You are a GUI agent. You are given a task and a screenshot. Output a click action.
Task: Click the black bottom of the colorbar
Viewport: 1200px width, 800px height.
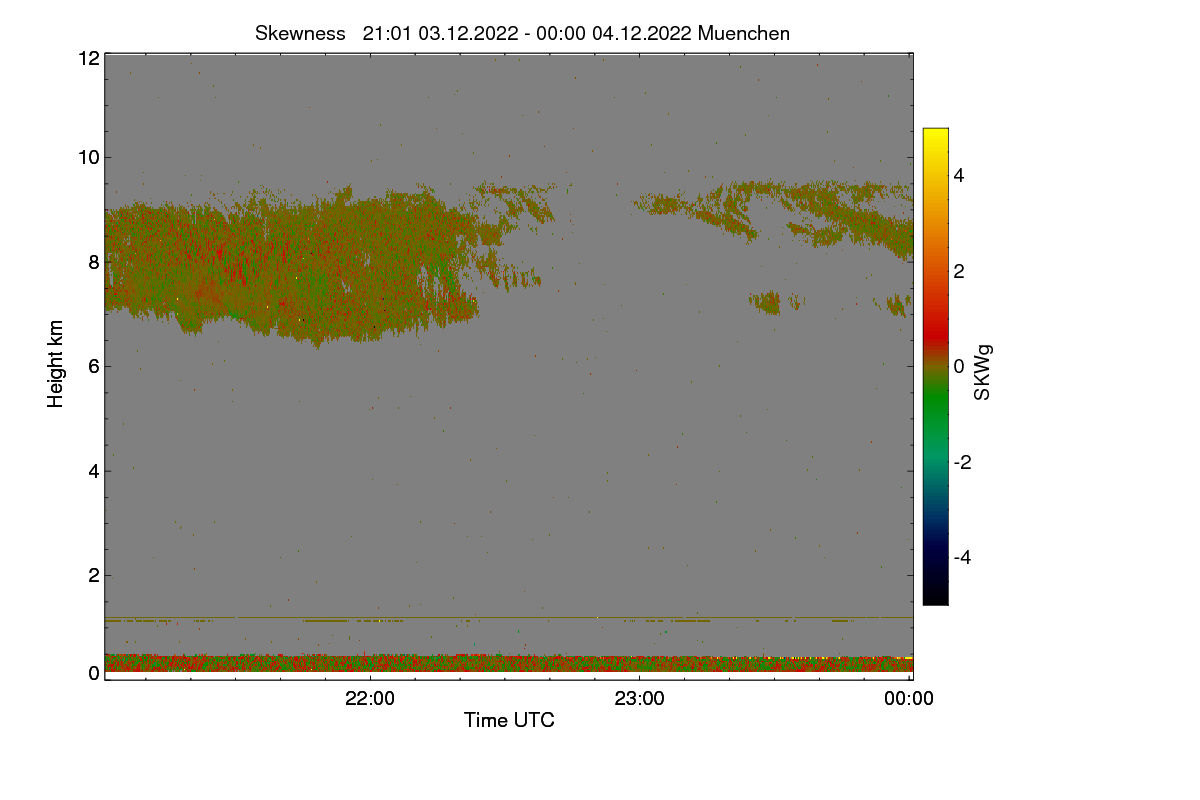pos(935,595)
